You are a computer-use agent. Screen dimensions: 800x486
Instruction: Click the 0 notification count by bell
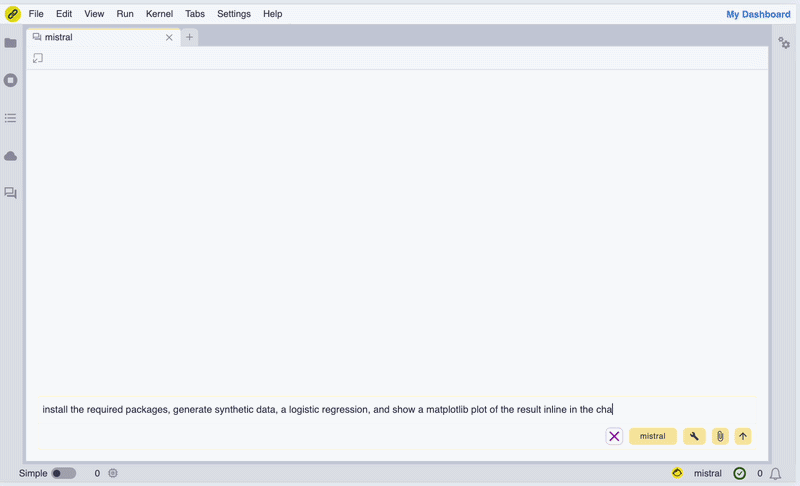click(x=760, y=473)
